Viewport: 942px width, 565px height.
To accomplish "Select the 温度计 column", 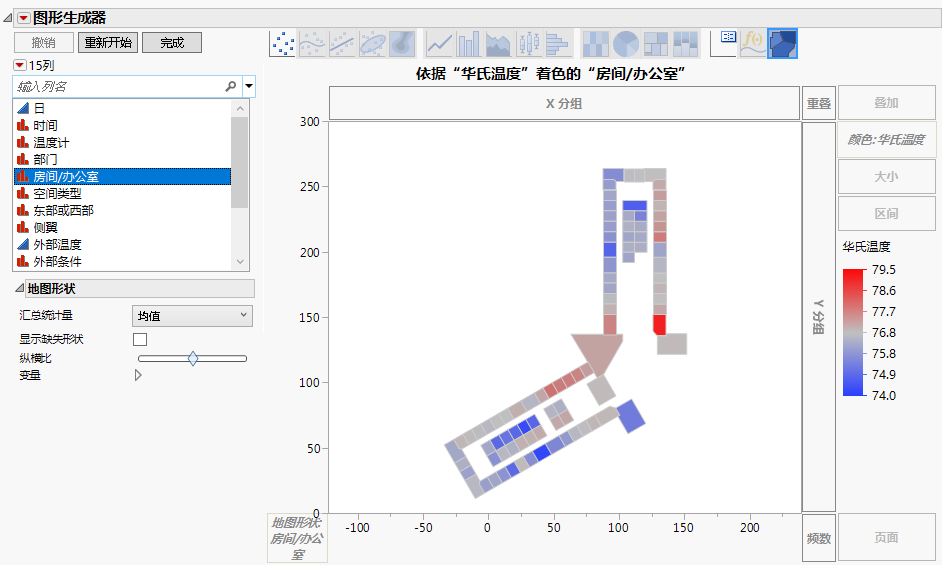I will click(x=122, y=142).
